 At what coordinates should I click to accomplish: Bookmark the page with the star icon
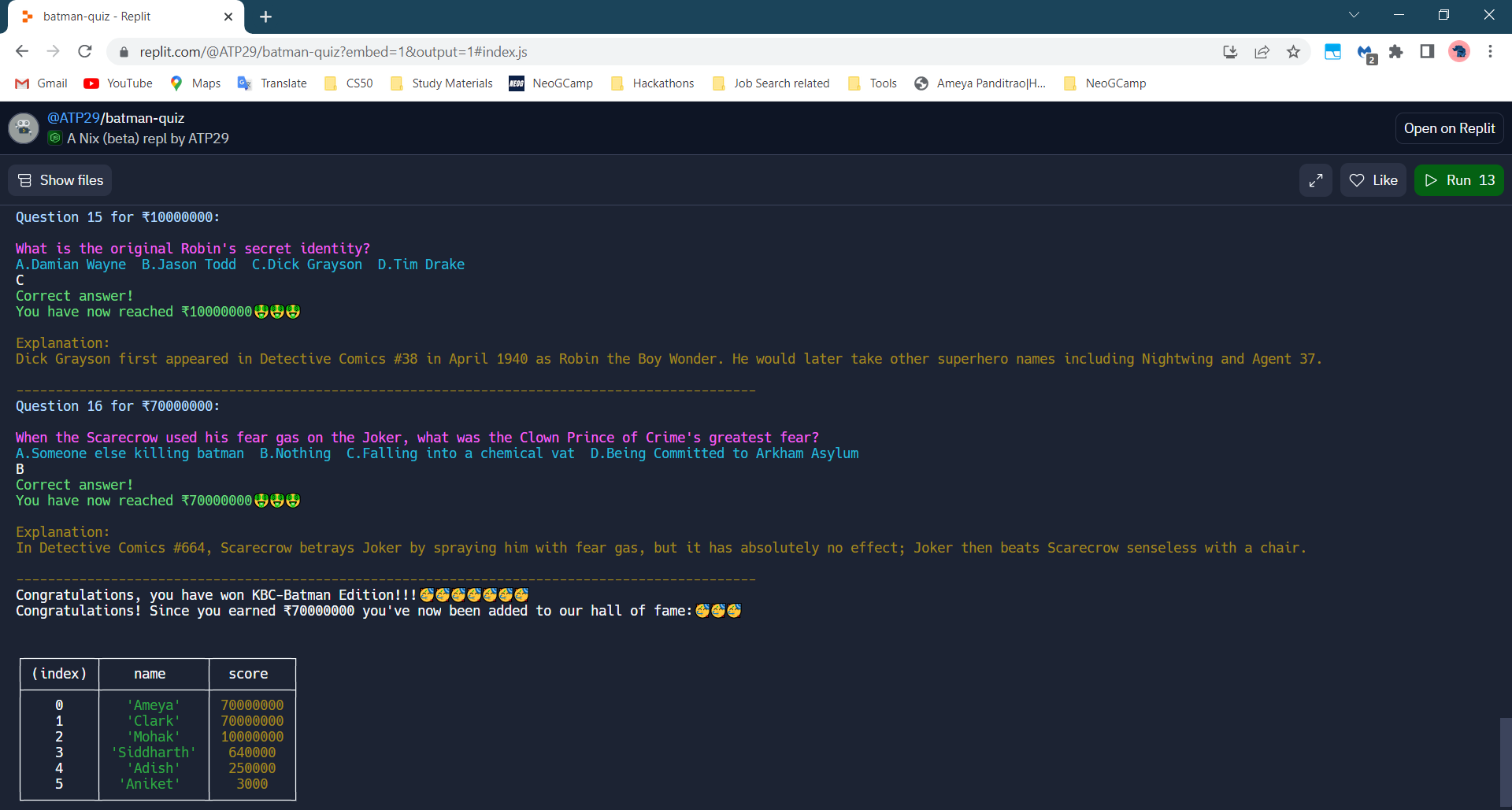[x=1294, y=52]
